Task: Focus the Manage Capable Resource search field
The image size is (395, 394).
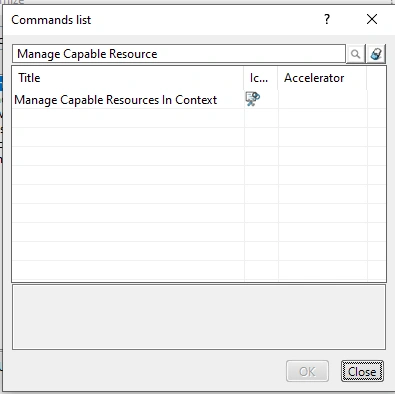Action: click(179, 54)
